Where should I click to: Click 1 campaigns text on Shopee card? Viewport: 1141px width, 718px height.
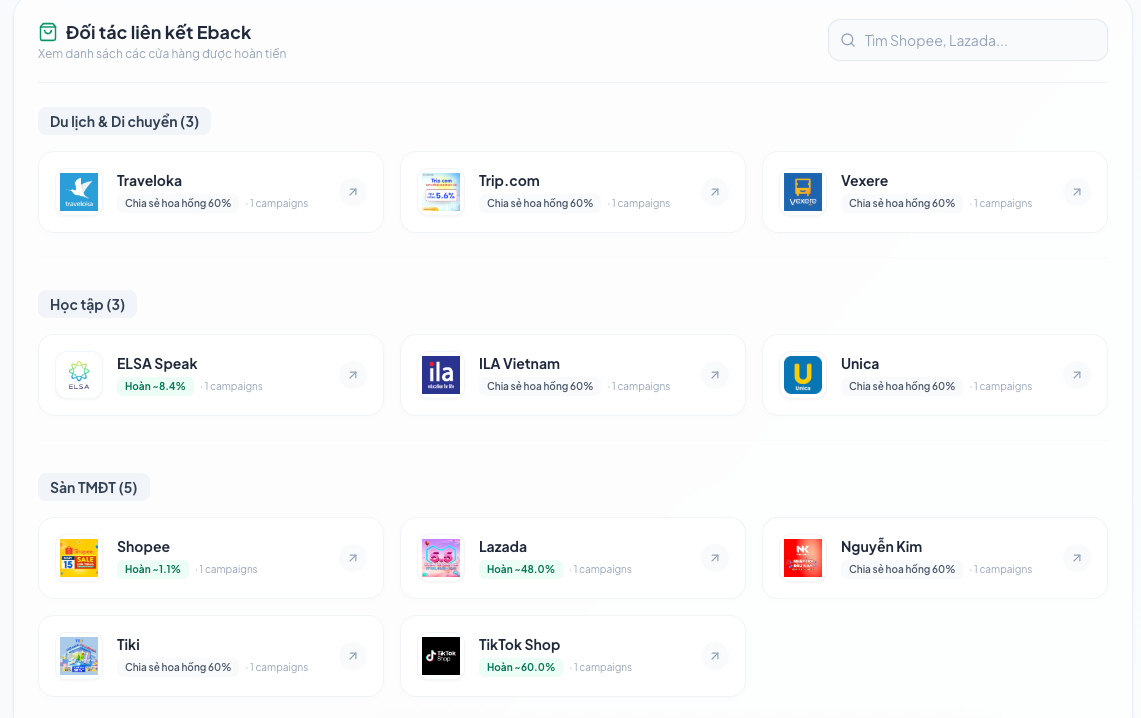tap(227, 569)
